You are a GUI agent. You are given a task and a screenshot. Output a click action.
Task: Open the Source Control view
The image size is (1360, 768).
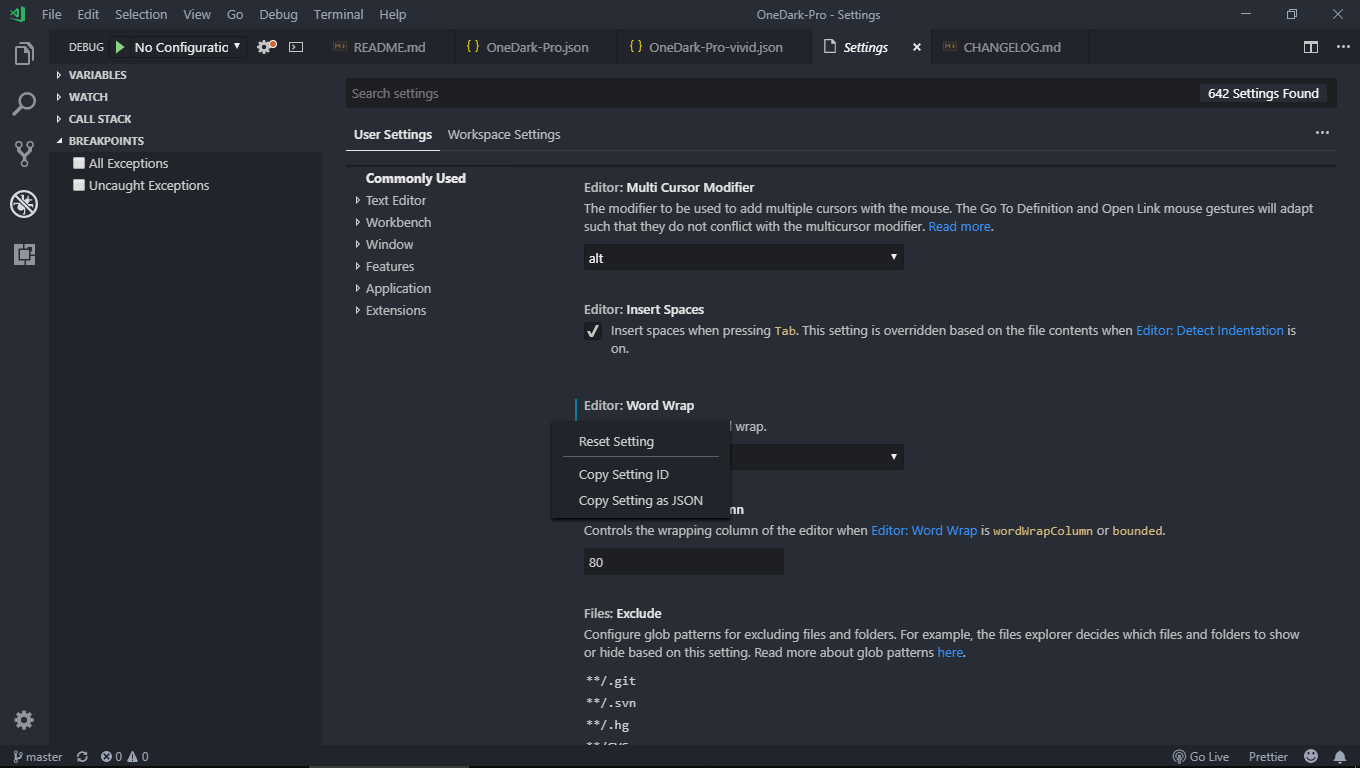24,154
